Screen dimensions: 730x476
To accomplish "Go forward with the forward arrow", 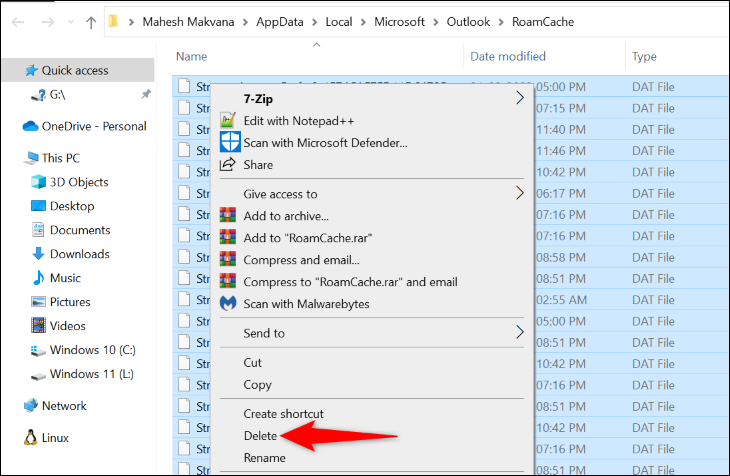I will (x=48, y=22).
